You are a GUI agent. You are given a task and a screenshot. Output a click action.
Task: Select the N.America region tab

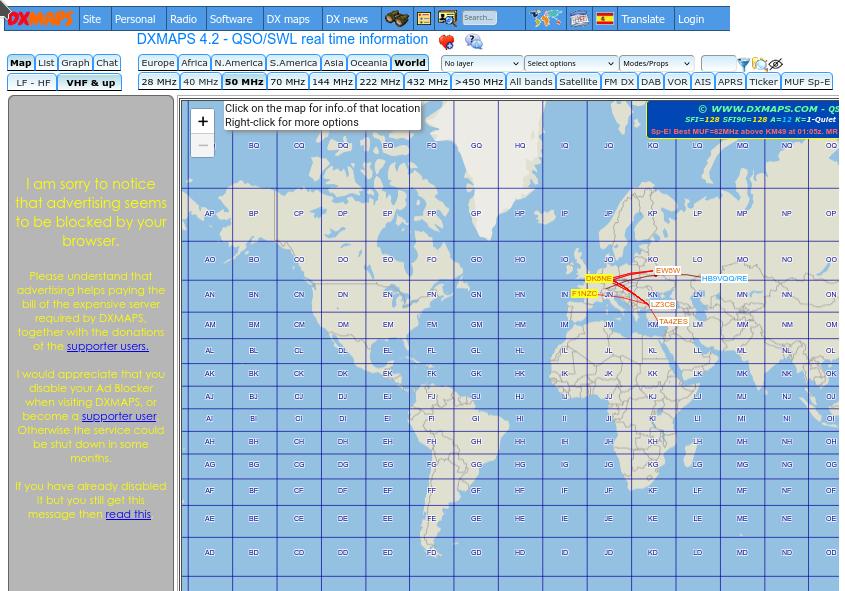238,63
